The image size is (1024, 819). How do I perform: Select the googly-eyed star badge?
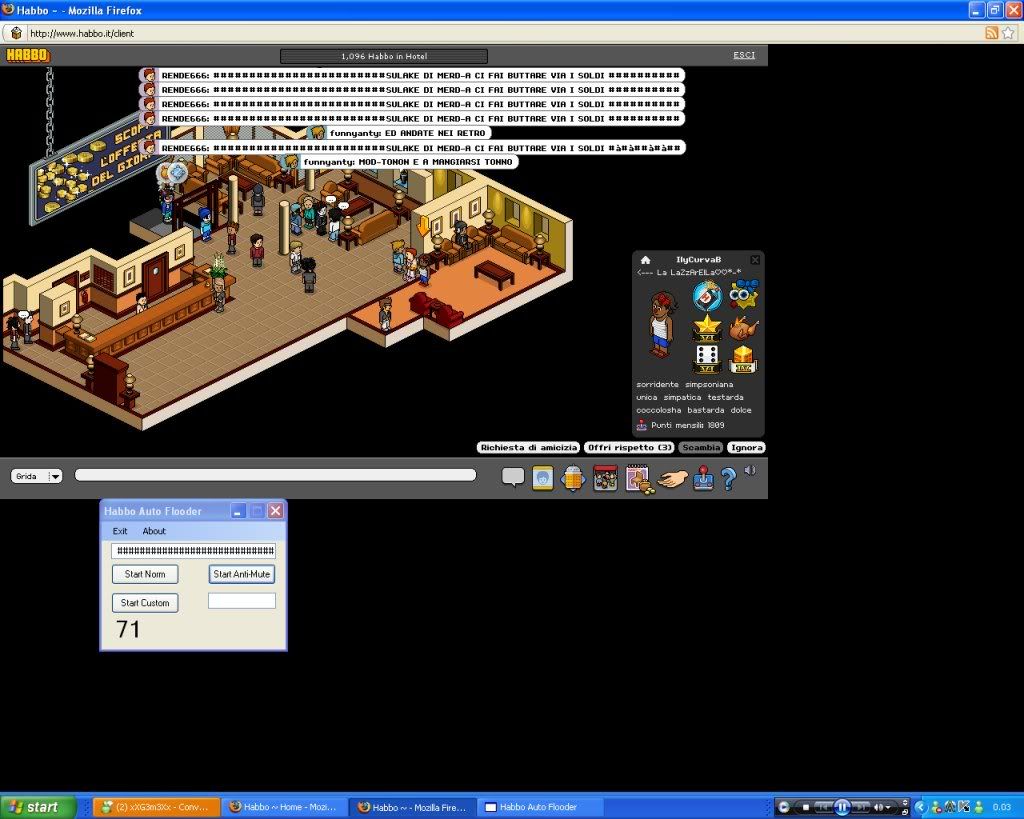click(x=743, y=295)
